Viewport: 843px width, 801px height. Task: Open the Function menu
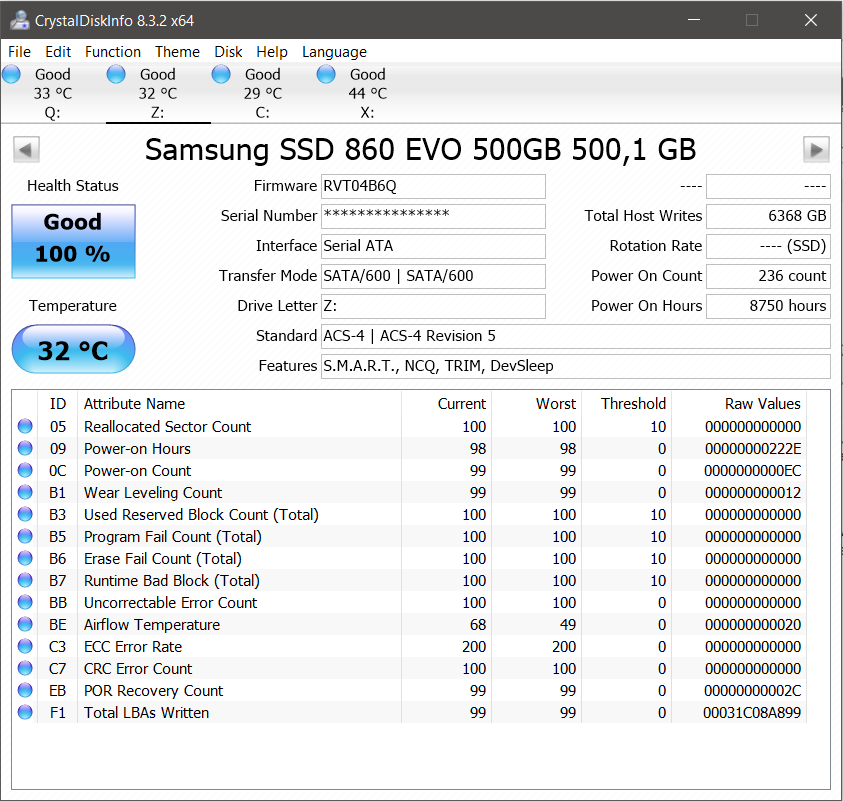coord(113,52)
